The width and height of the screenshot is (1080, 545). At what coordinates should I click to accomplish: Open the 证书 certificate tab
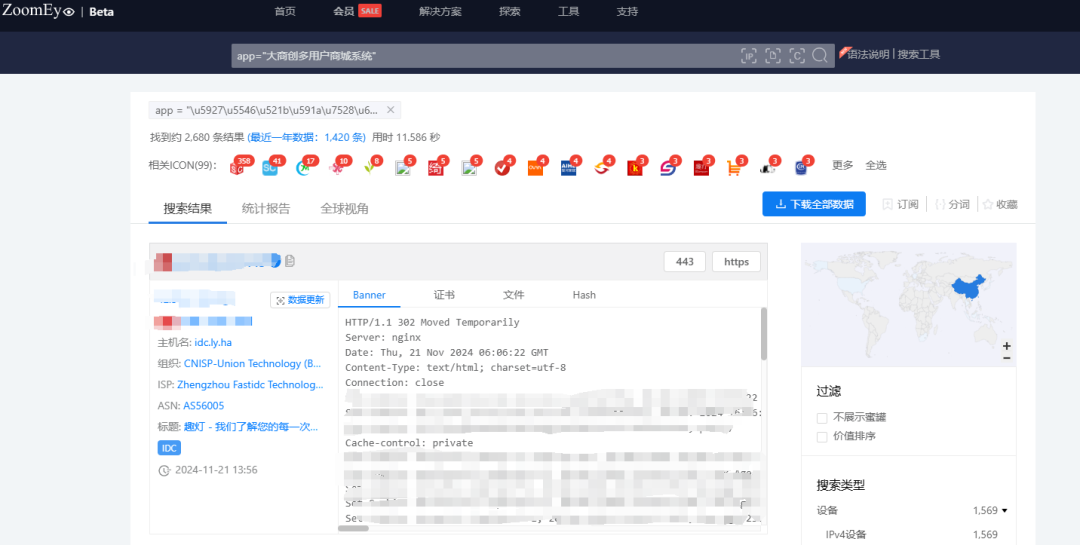[x=444, y=295]
